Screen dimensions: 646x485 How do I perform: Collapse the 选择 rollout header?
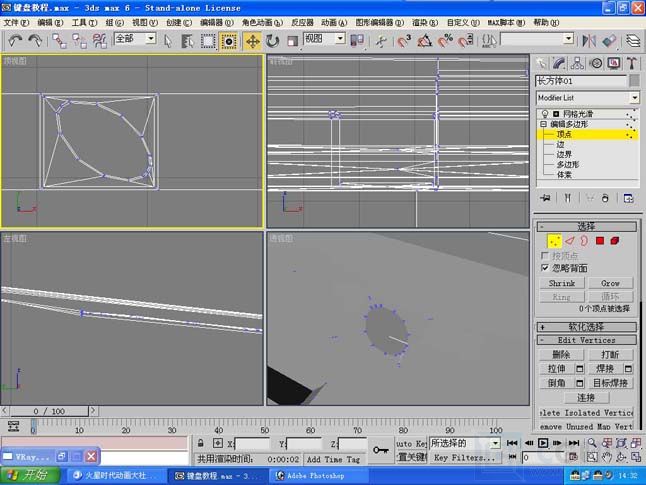point(587,226)
